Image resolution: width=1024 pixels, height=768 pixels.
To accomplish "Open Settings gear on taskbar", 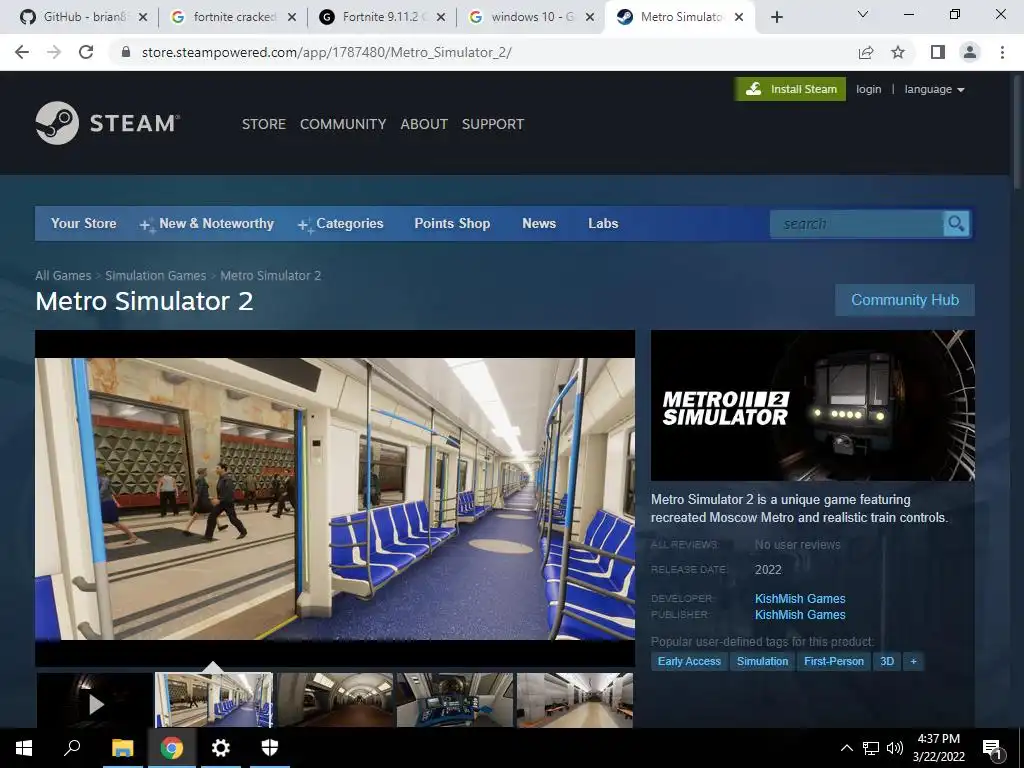I will pyautogui.click(x=221, y=748).
